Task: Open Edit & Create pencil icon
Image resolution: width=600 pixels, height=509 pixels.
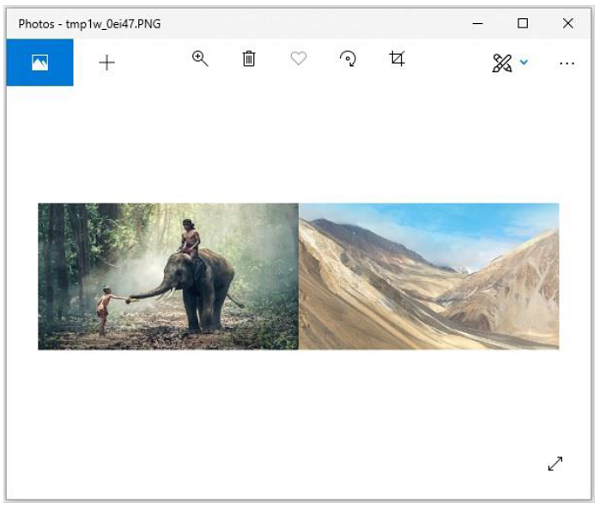Action: (502, 63)
